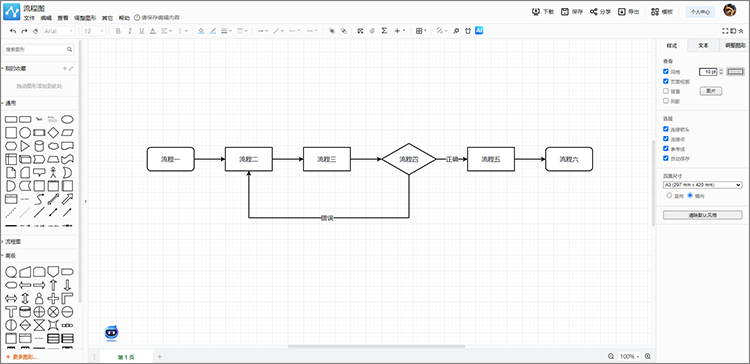Click the sigma formula icon

384,31
